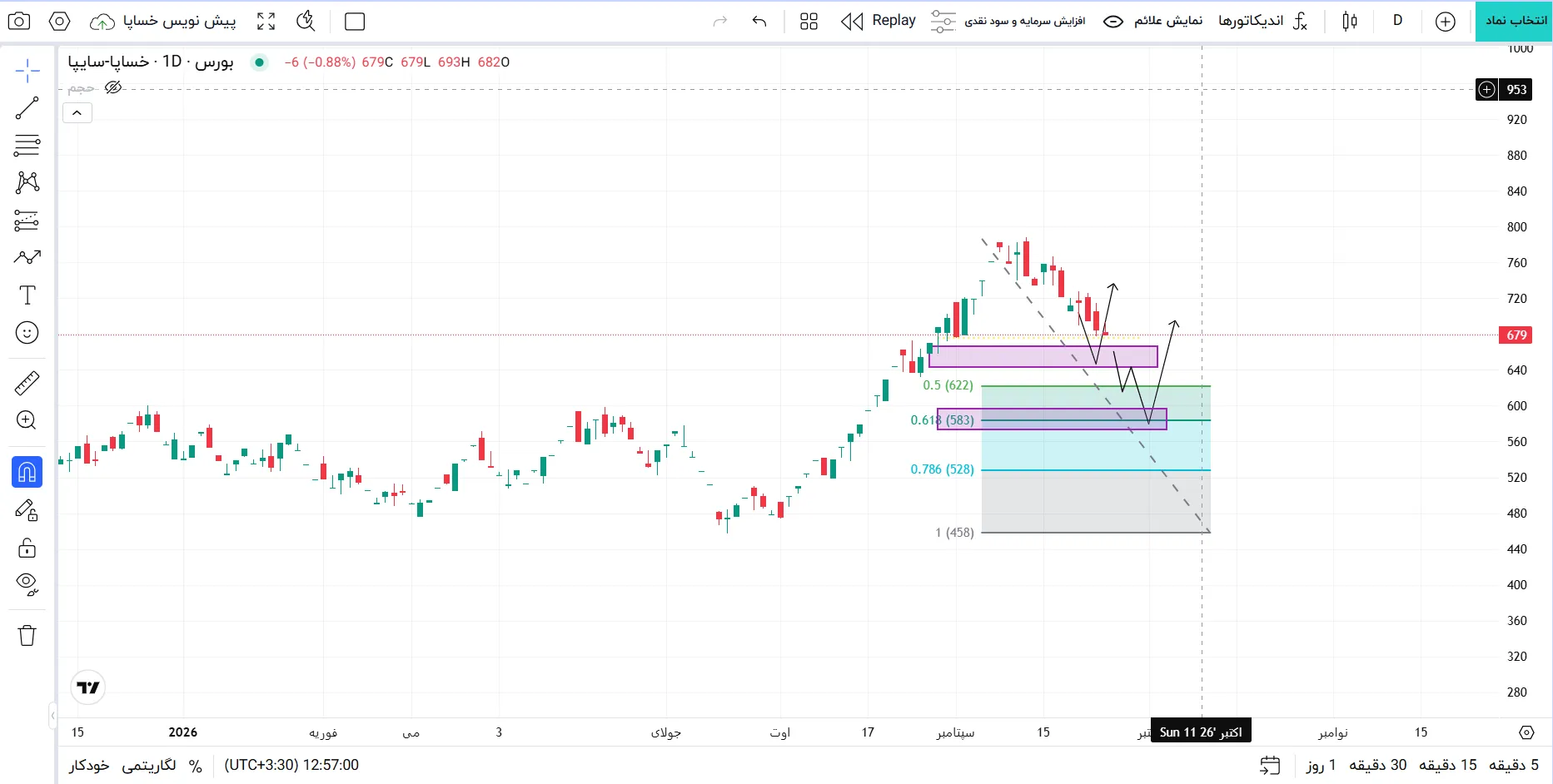This screenshot has width=1553, height=784.
Task: Switch to the 15 minute timeframe
Action: (1448, 765)
